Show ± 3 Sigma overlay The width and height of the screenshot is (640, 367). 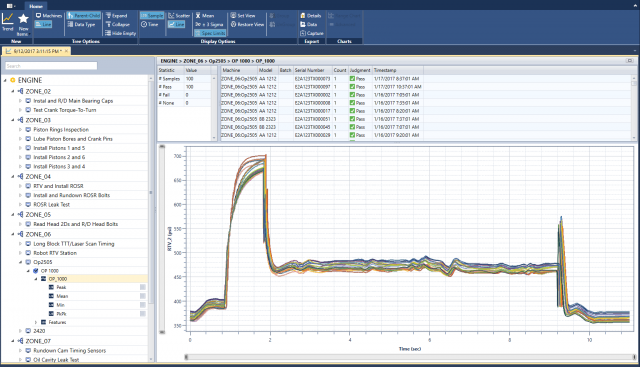[209, 24]
